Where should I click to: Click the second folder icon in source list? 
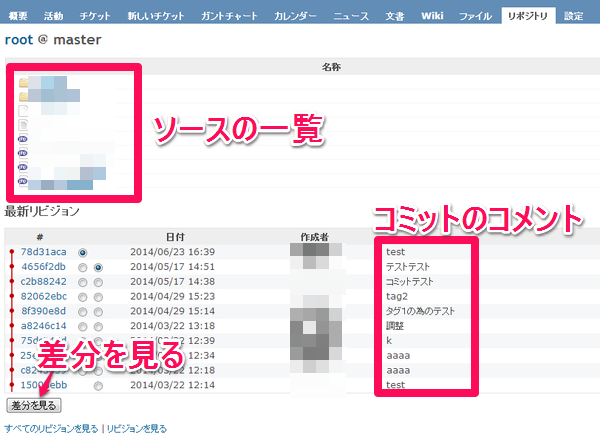24,97
